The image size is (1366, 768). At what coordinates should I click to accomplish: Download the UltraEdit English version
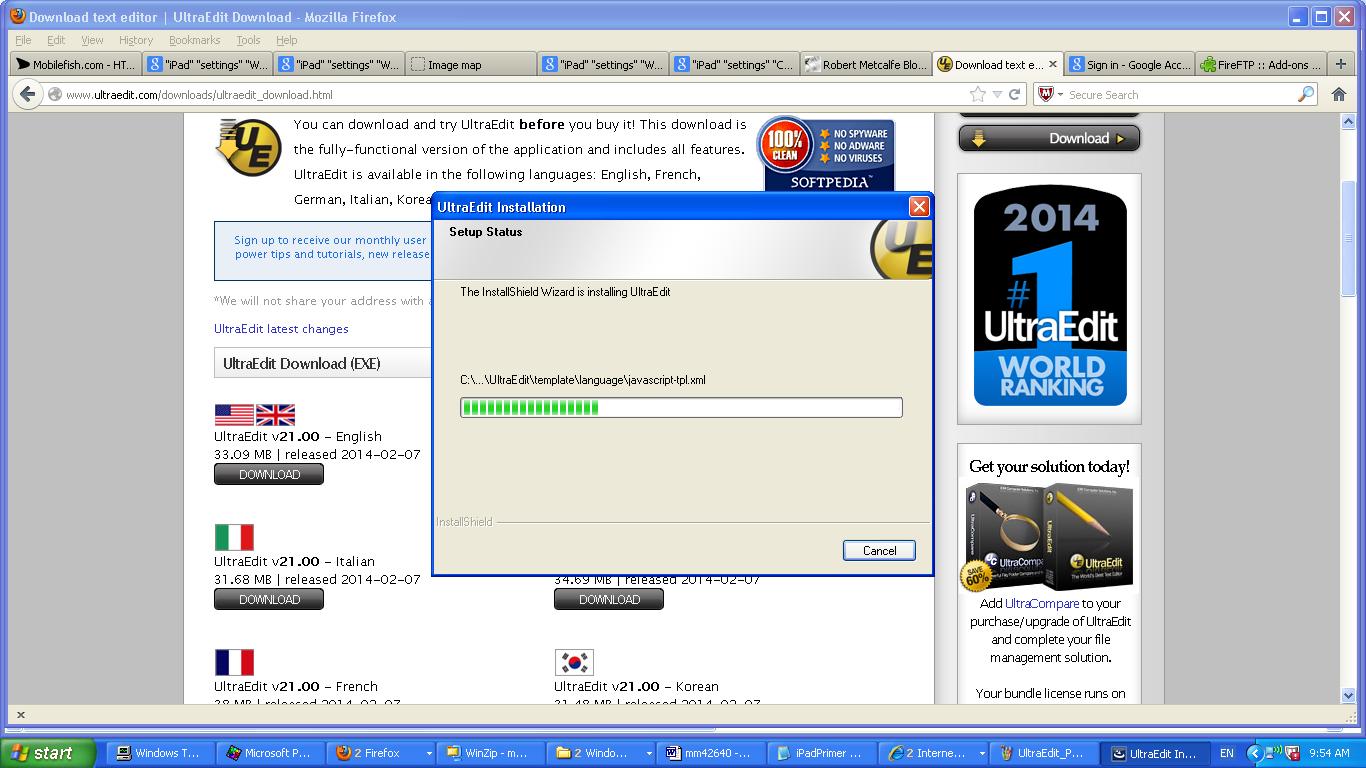point(269,474)
